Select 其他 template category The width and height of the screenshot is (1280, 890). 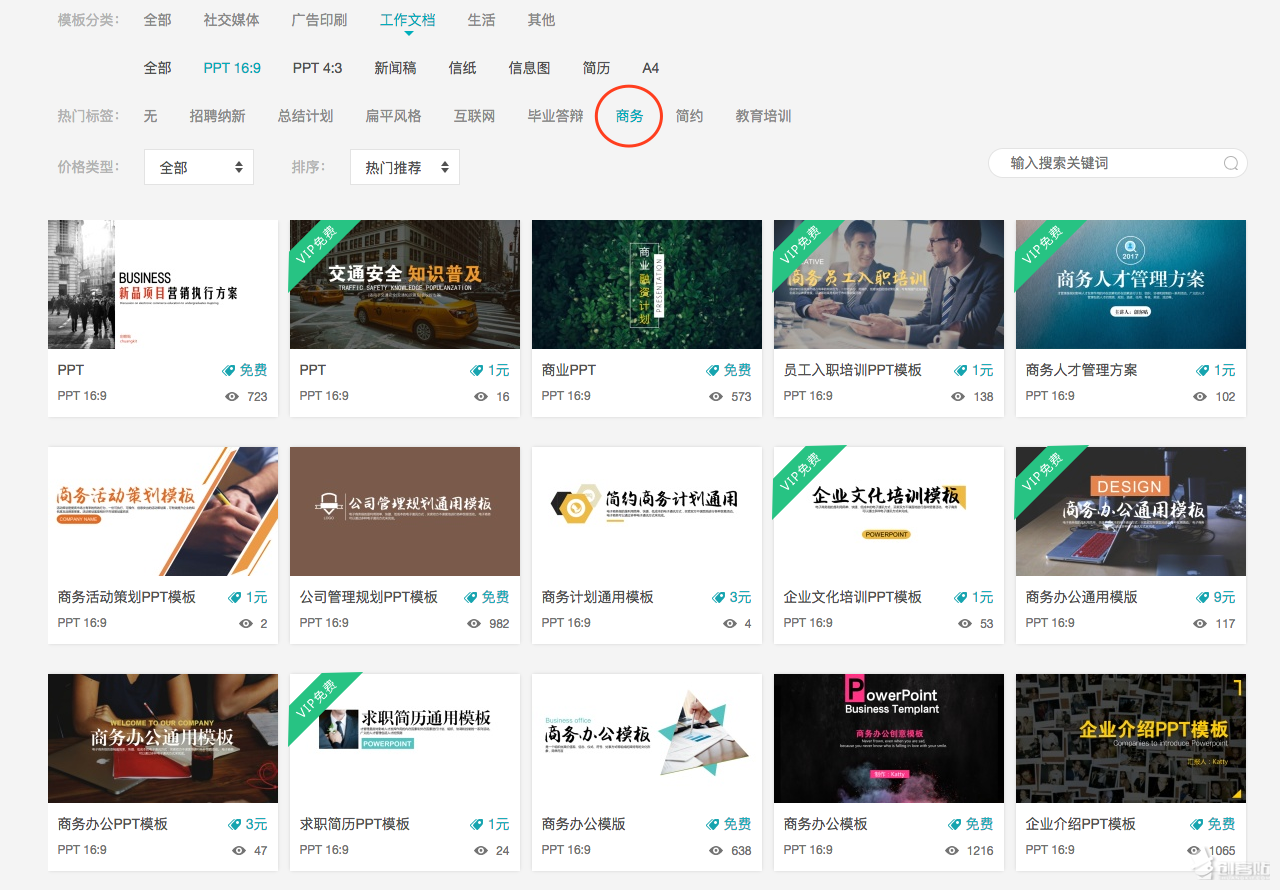(x=541, y=20)
